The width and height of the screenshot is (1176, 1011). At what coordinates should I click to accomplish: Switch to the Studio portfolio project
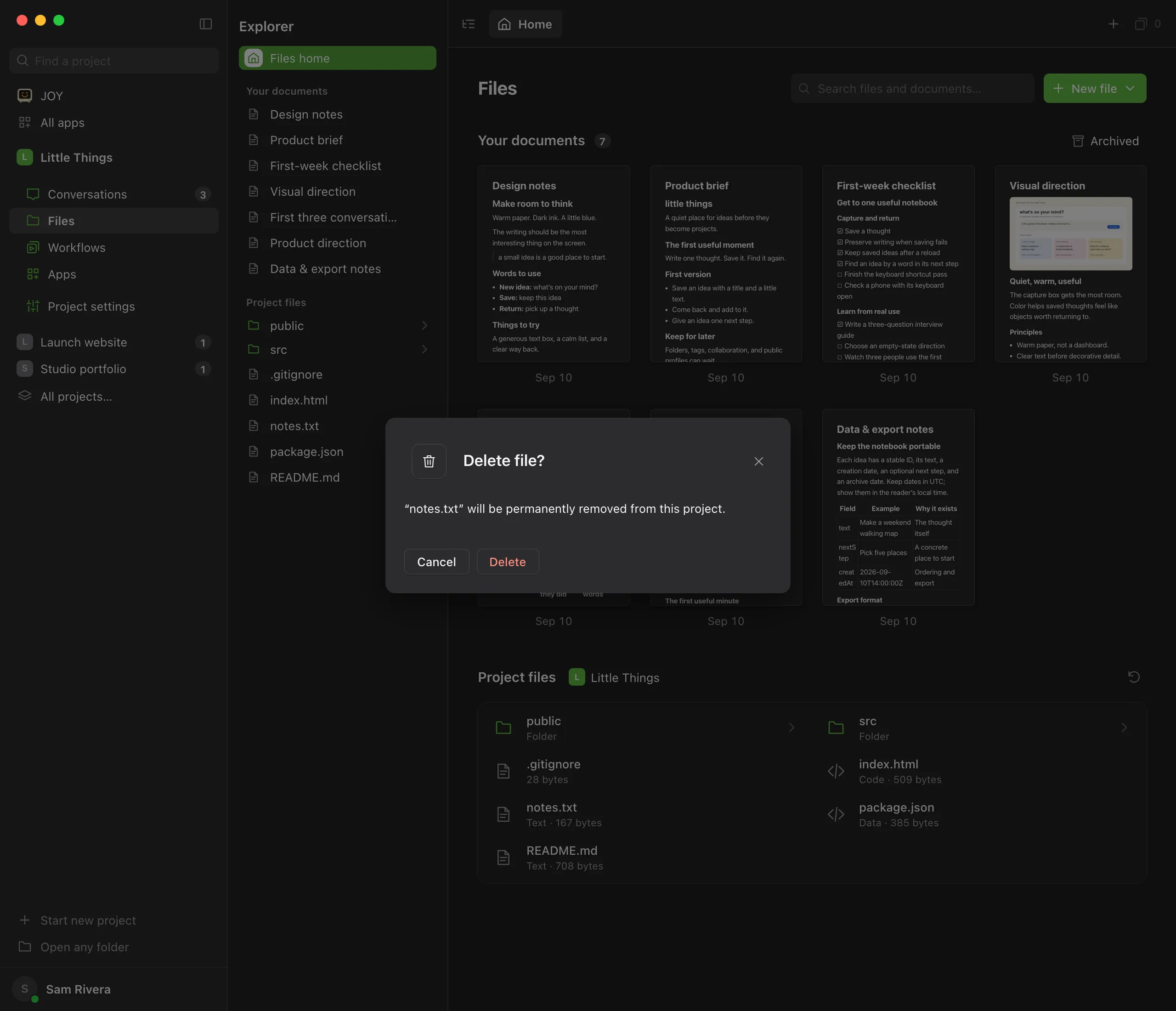click(114, 369)
